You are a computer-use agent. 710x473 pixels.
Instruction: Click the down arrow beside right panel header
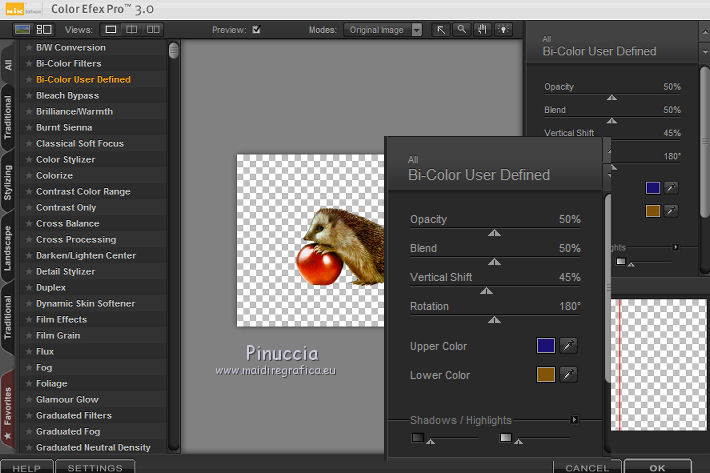pos(705,52)
